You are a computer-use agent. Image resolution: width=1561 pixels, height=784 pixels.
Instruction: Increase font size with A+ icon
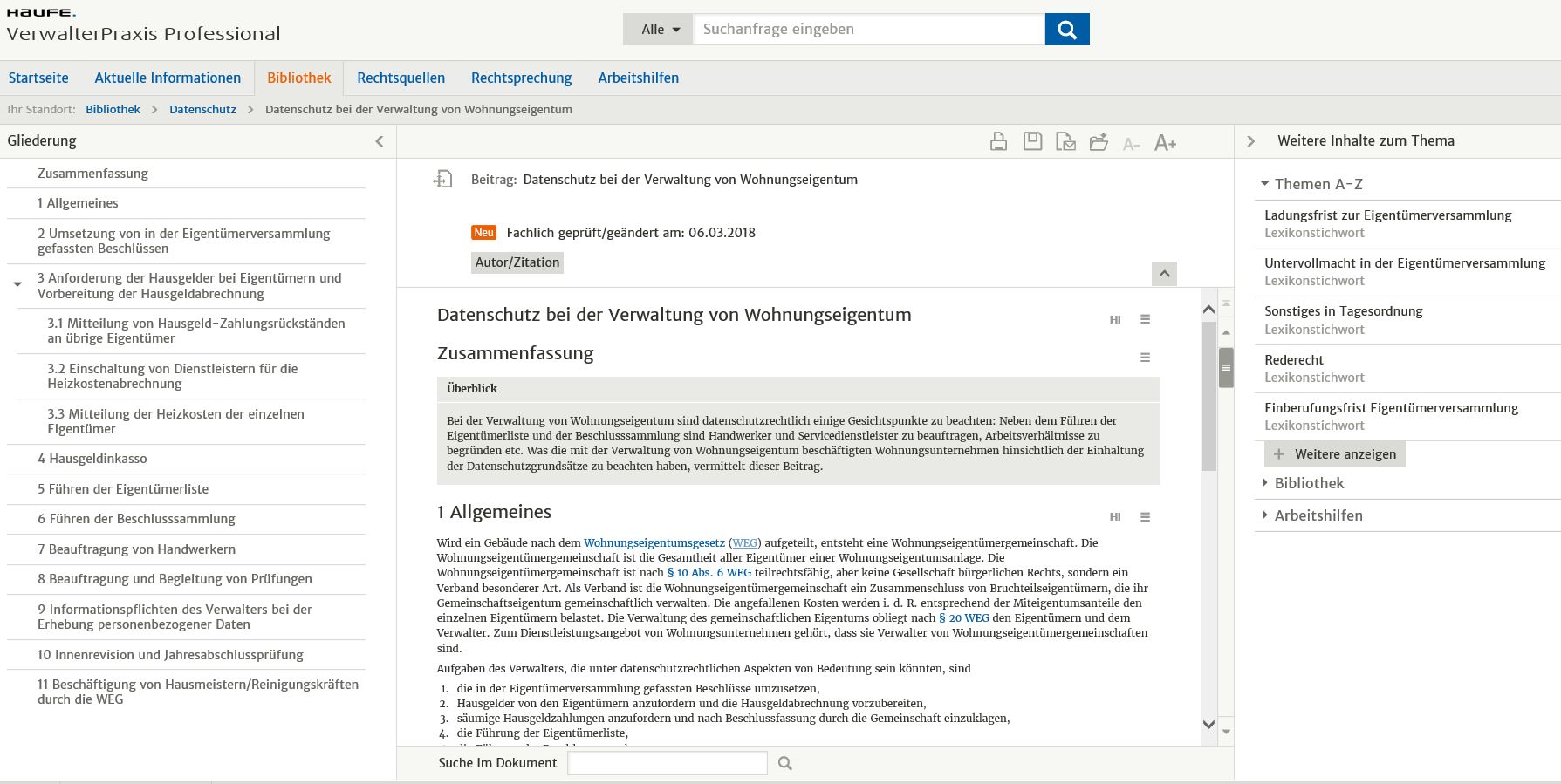[1166, 143]
